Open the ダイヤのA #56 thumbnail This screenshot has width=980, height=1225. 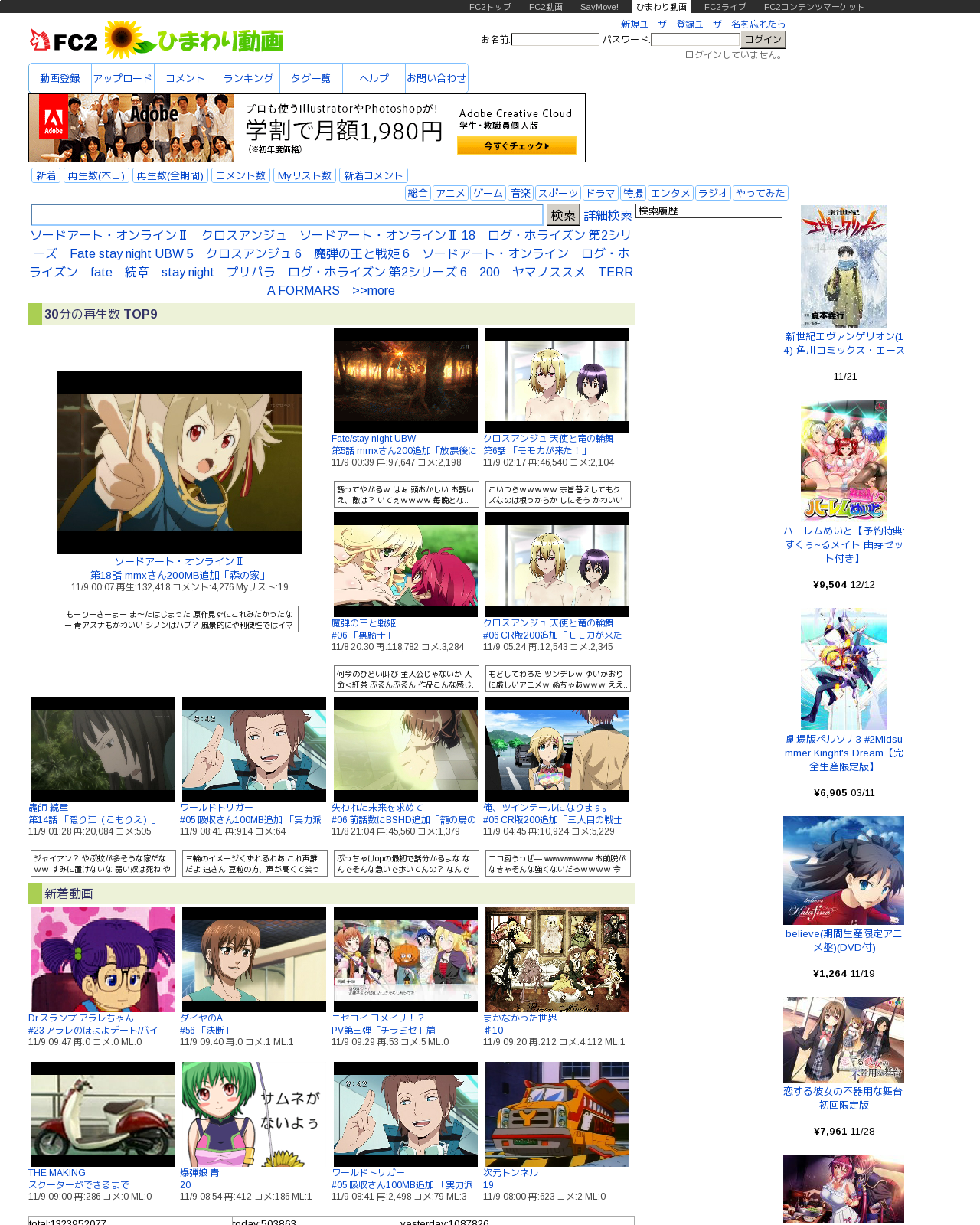[254, 960]
